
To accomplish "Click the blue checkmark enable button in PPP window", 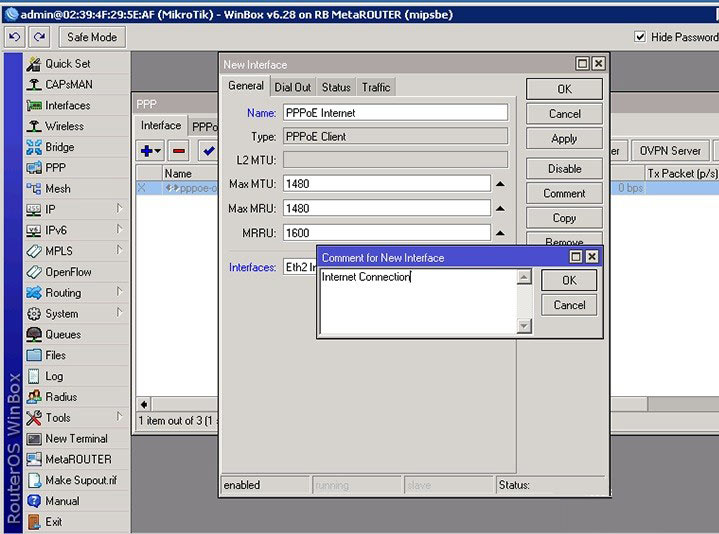I will pos(209,151).
